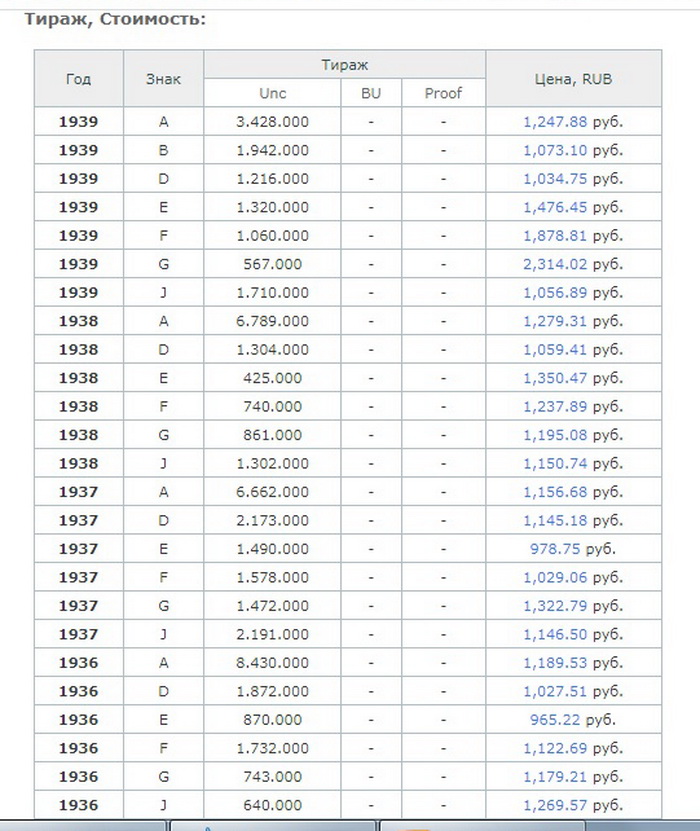This screenshot has height=831, width=700.
Task: Select the 1,878.81 price for 1939 F
Action: coord(555,236)
